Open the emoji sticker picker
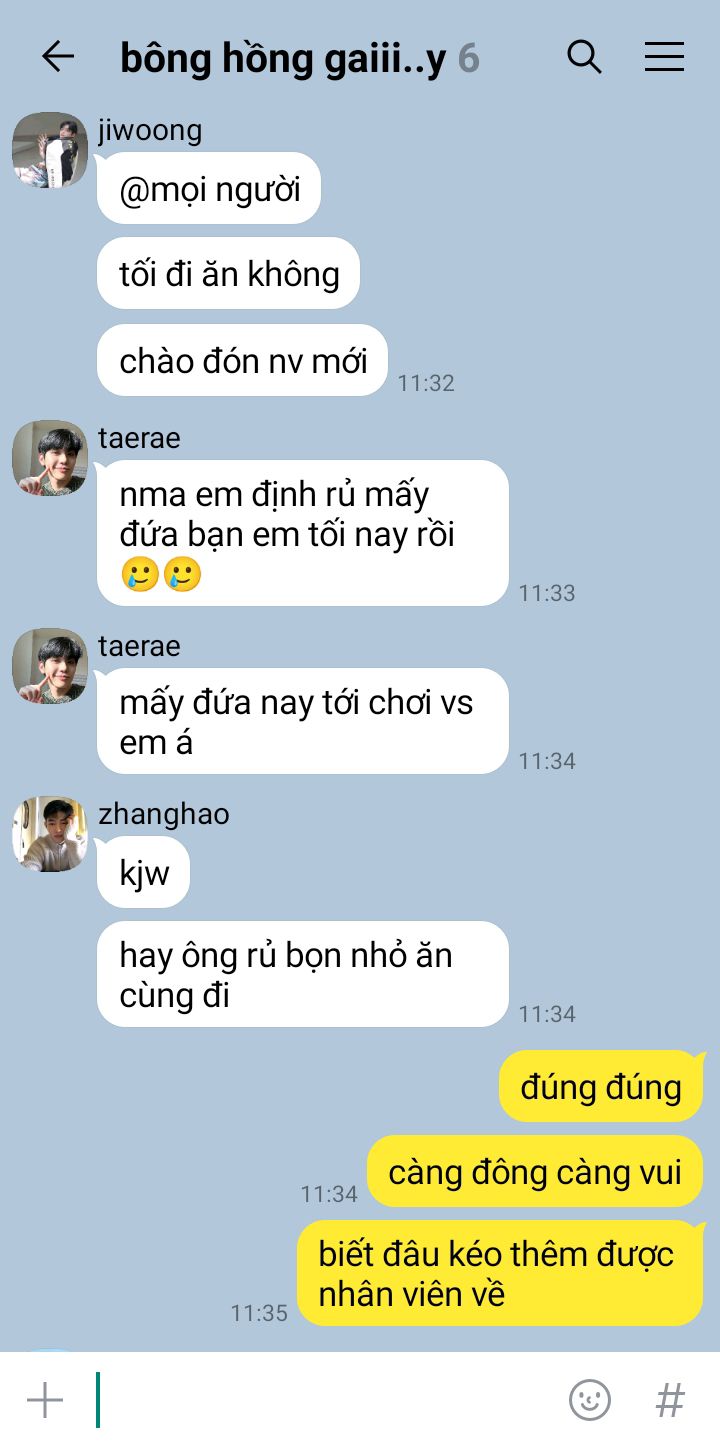 tap(590, 1400)
